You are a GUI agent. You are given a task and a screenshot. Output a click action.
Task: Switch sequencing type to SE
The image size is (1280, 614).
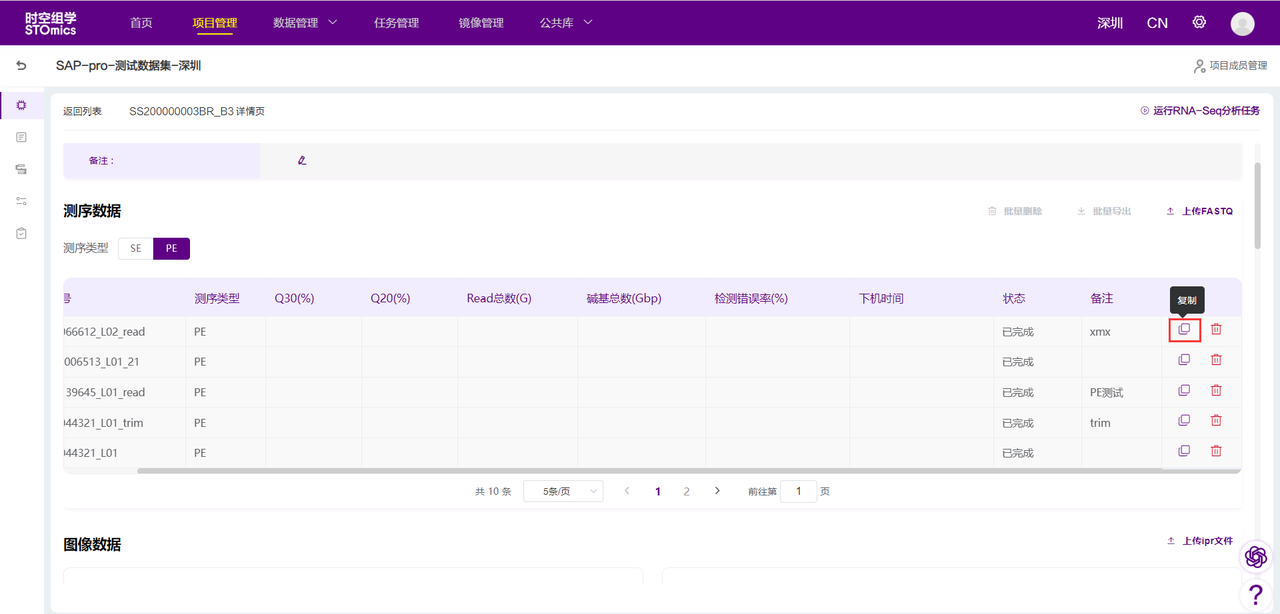point(136,249)
